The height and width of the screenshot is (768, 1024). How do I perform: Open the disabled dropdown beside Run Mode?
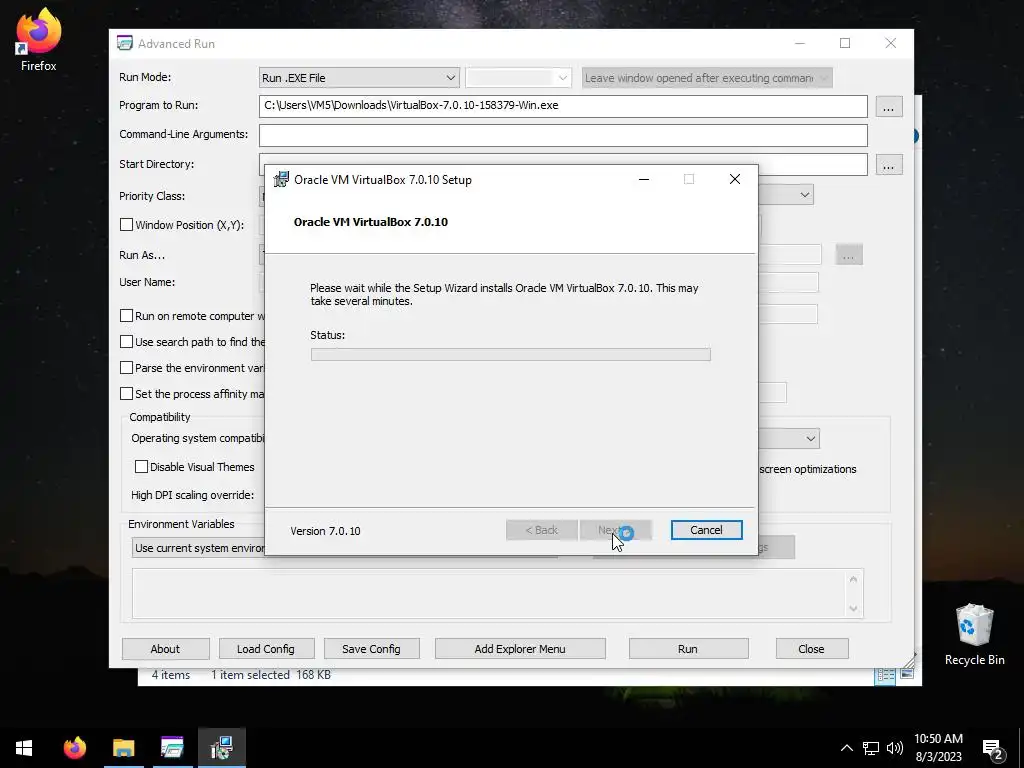coord(519,78)
